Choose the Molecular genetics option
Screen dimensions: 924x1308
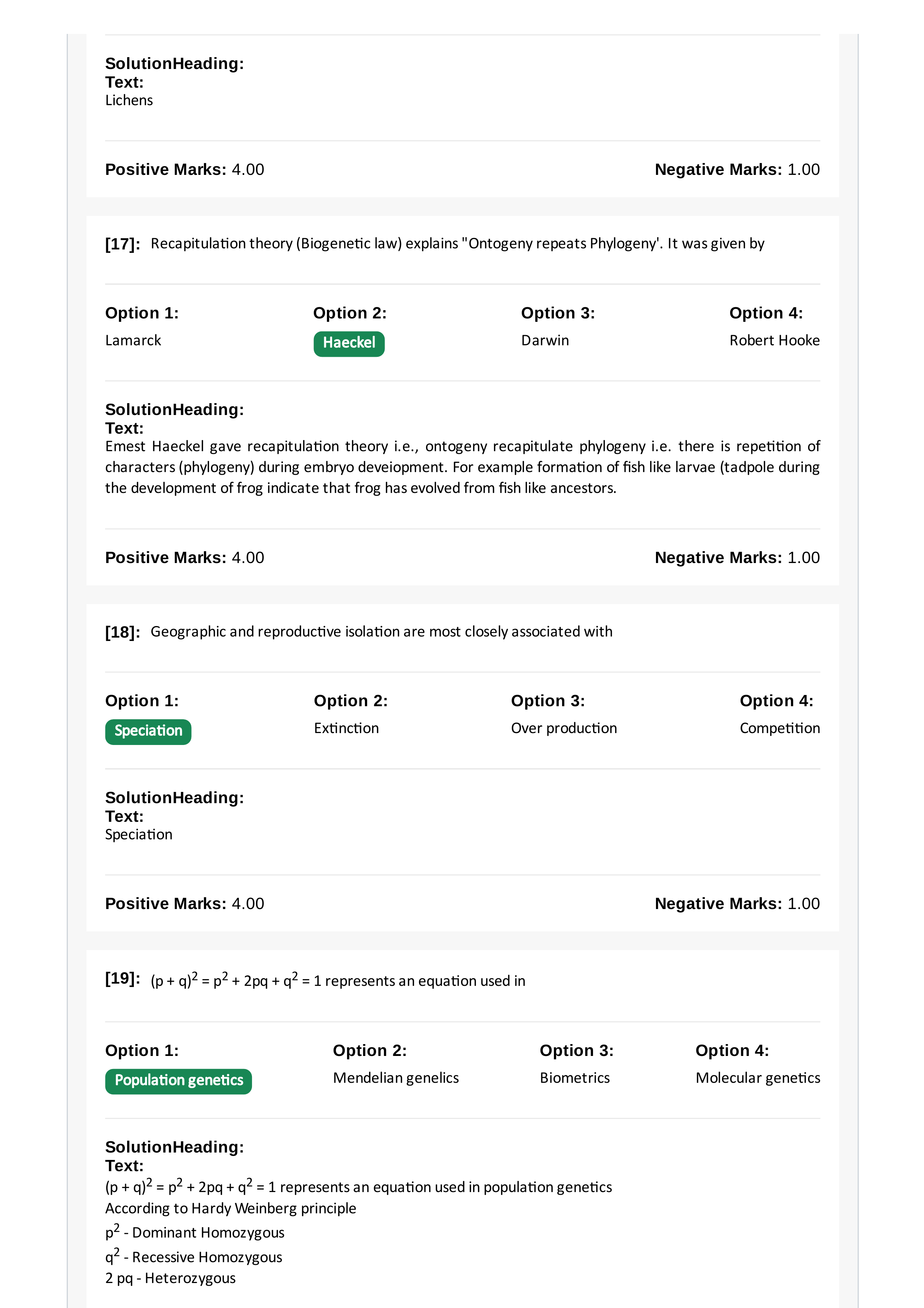tap(758, 1078)
